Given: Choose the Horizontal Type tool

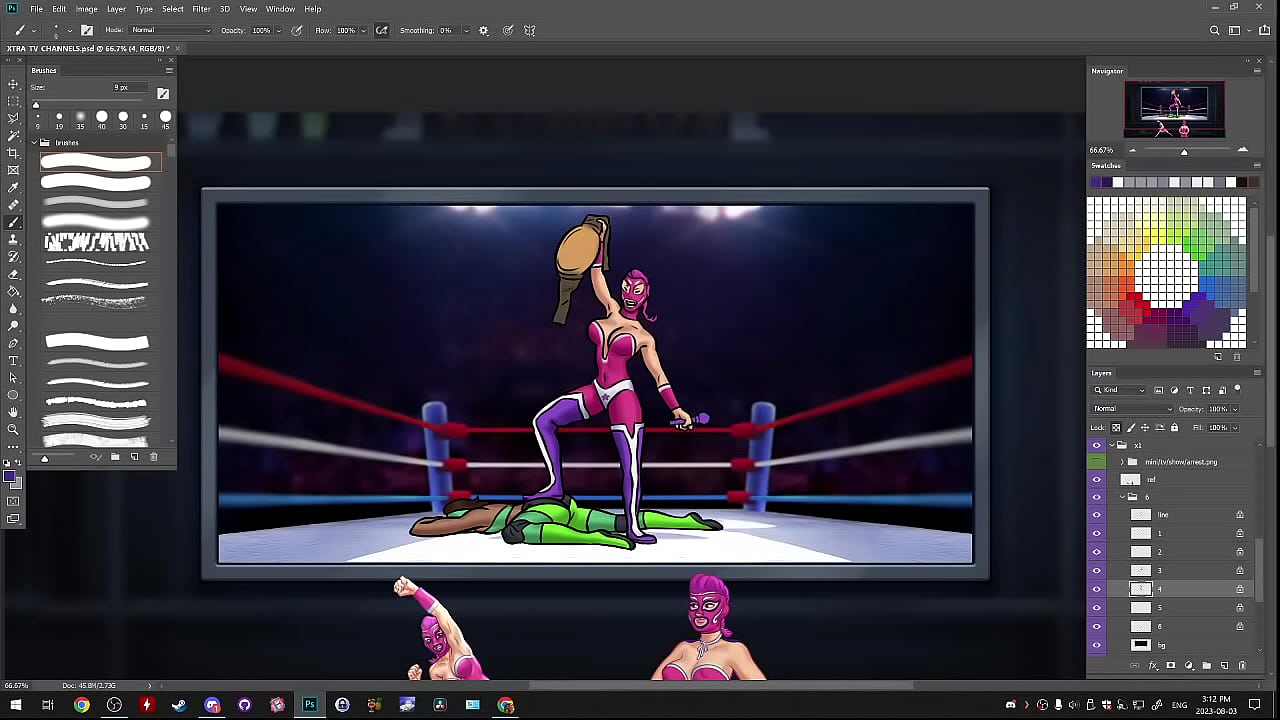Looking at the screenshot, I should [x=13, y=360].
